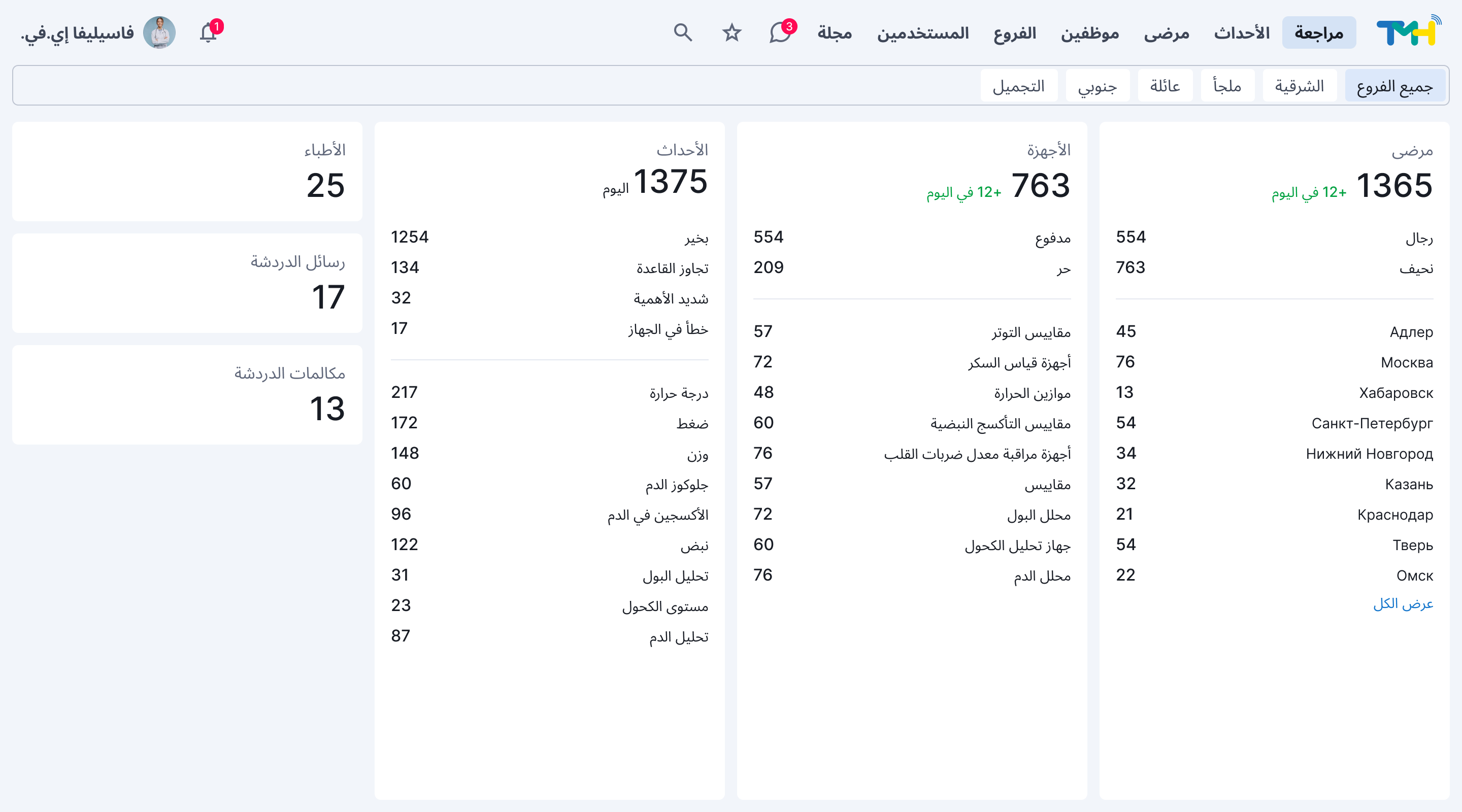The height and width of the screenshot is (812, 1462).
Task: Click the رسائل الدردشة card showing 17
Action: [x=187, y=283]
